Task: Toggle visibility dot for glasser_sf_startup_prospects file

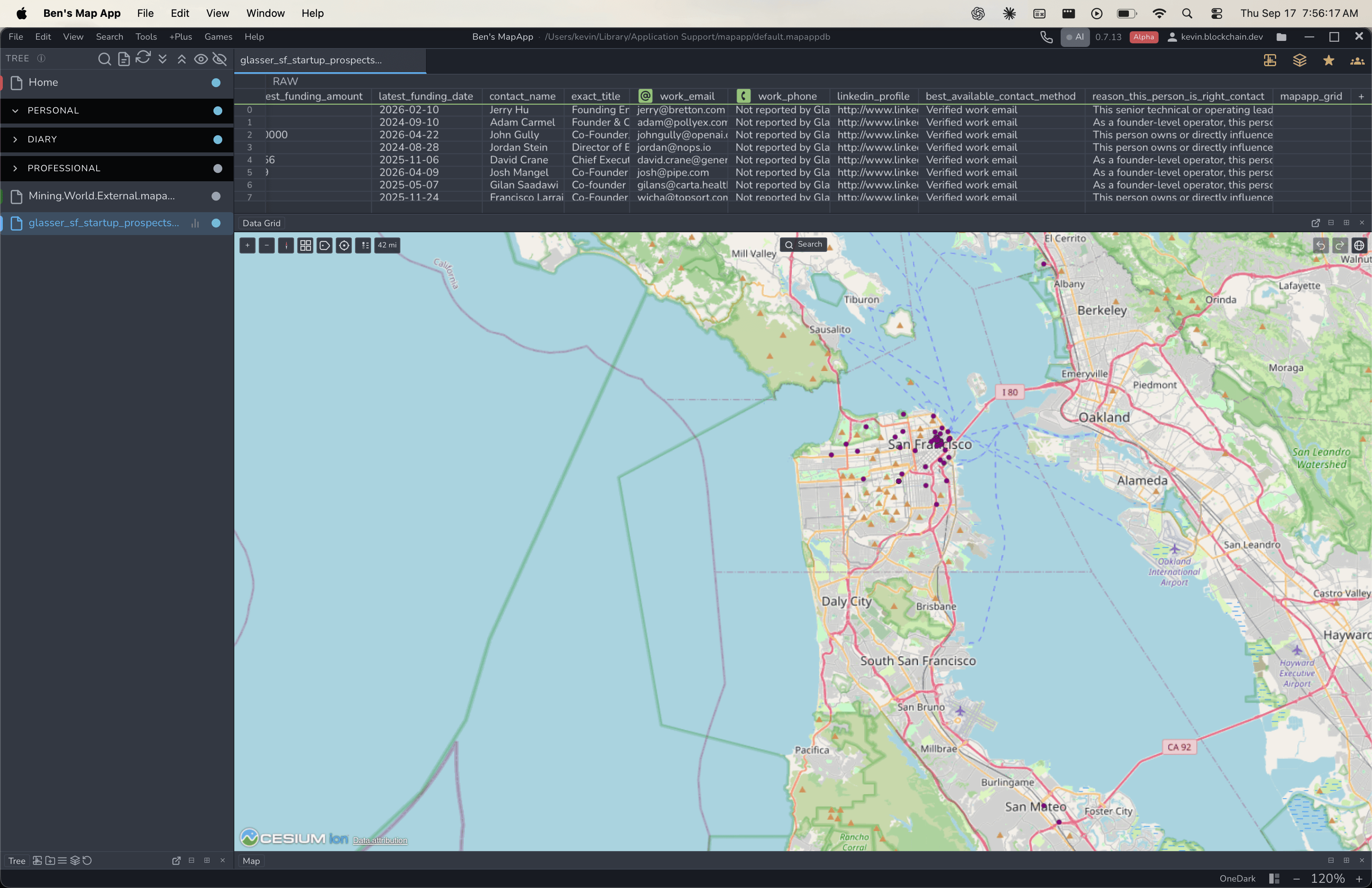Action: (x=216, y=223)
